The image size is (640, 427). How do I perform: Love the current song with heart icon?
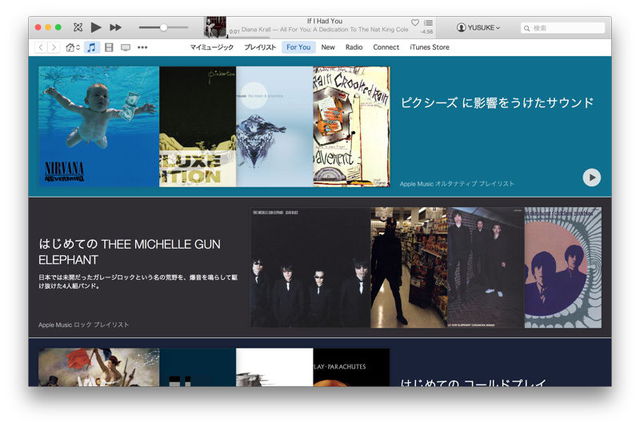coord(415,22)
